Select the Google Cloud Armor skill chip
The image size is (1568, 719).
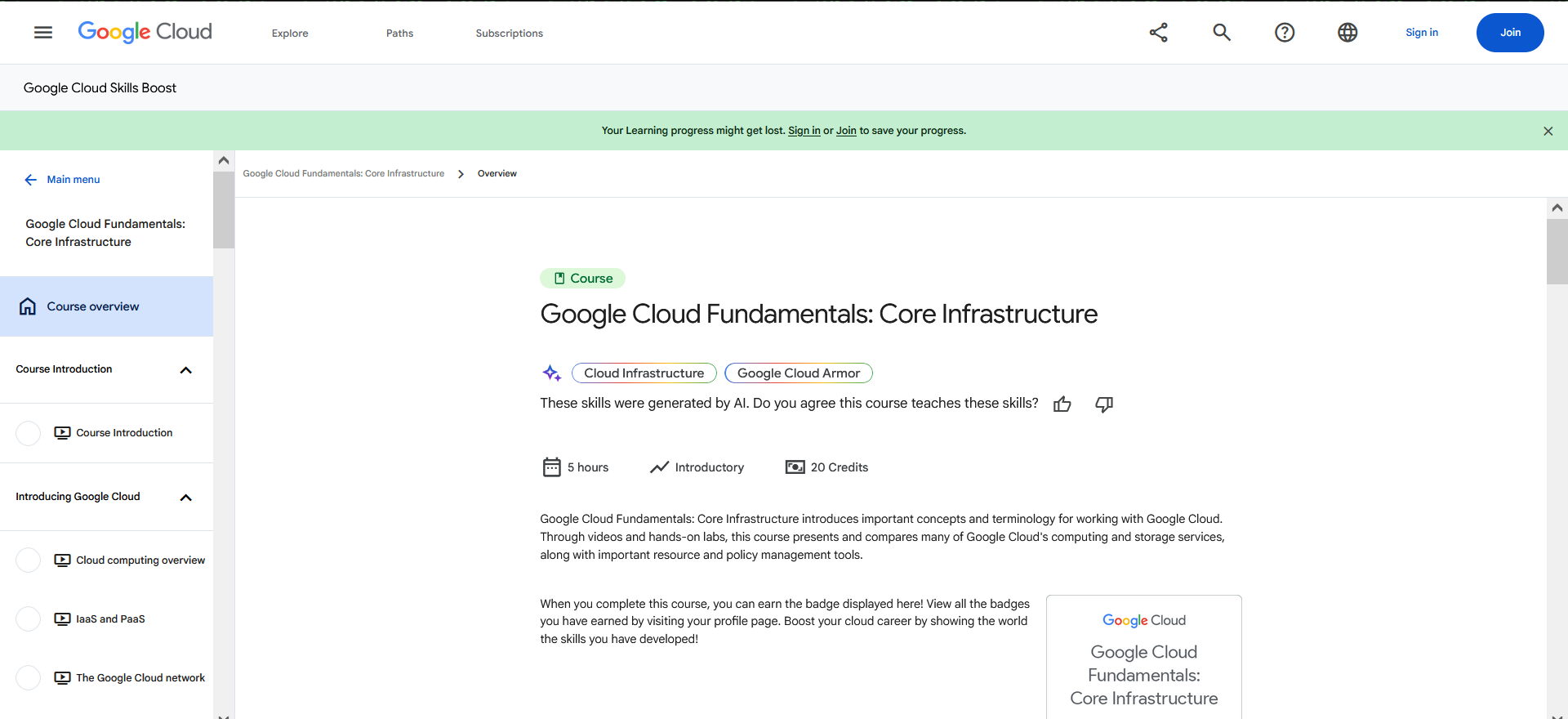(799, 373)
